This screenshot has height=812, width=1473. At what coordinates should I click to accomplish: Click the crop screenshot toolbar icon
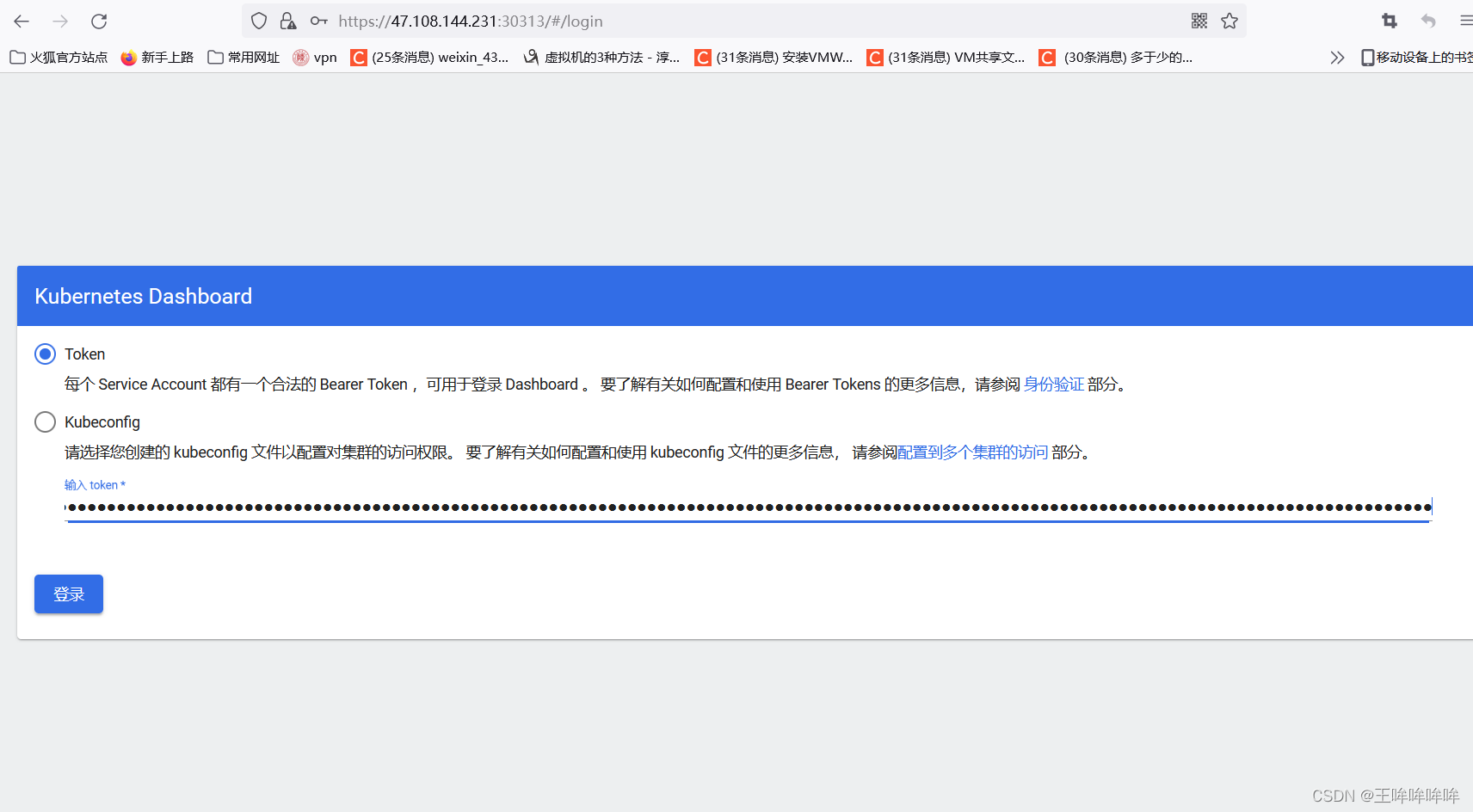(x=1390, y=21)
